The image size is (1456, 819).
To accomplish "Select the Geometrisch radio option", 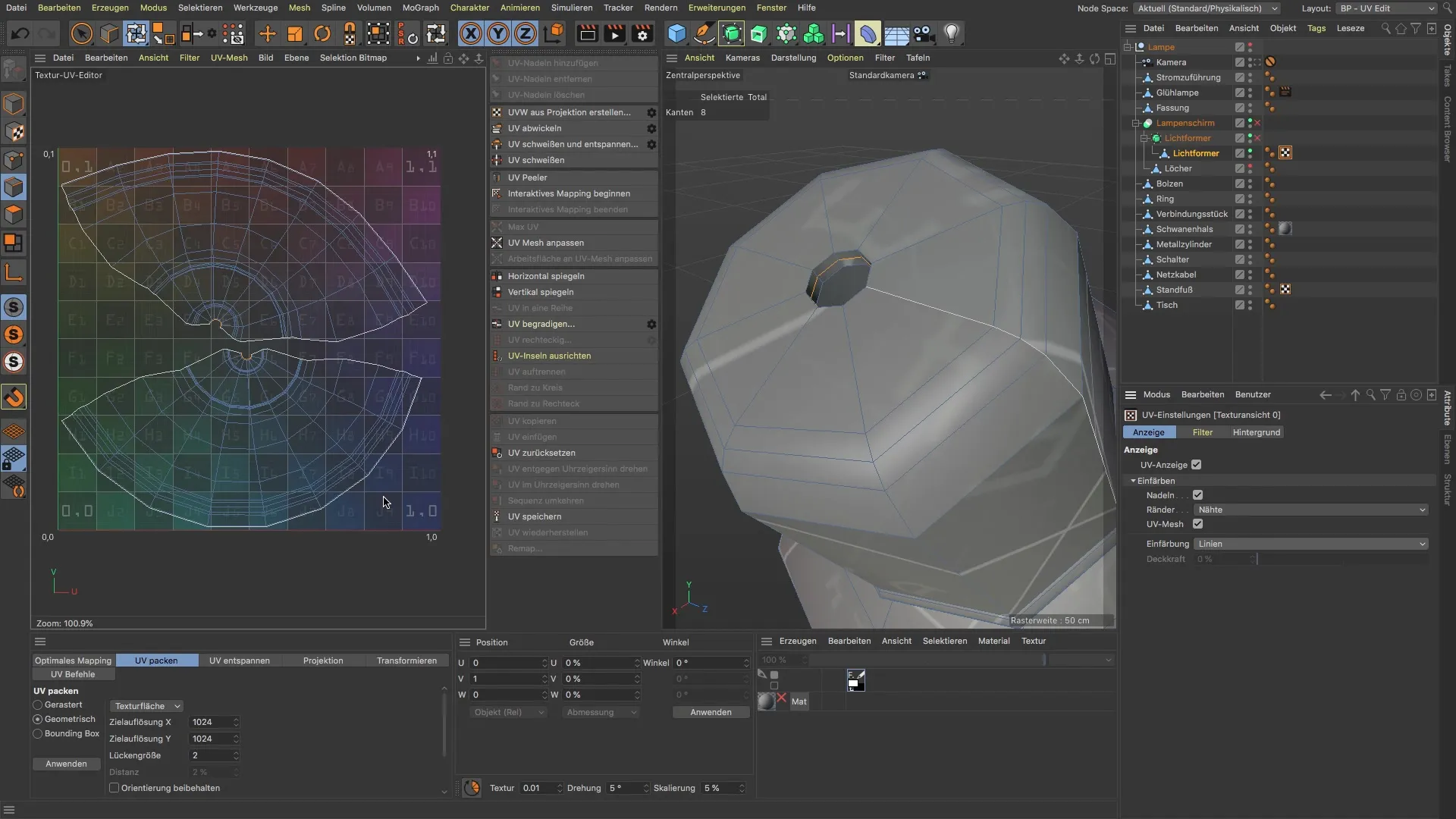I will (37, 719).
